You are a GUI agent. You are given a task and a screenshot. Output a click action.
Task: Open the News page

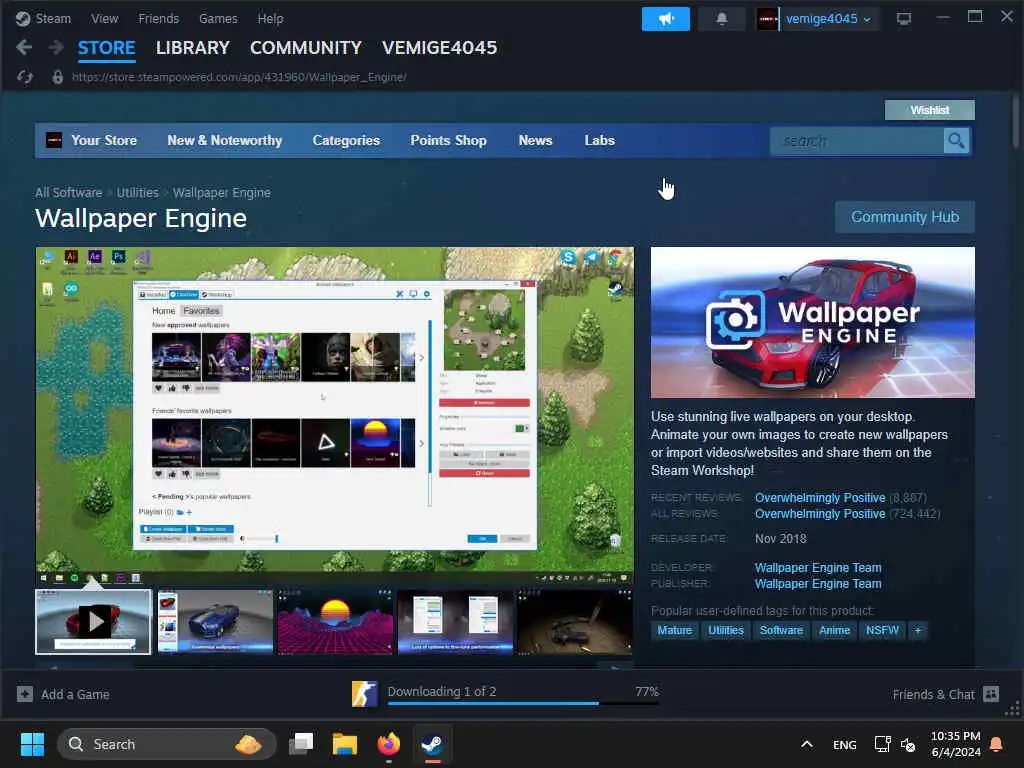[536, 140]
